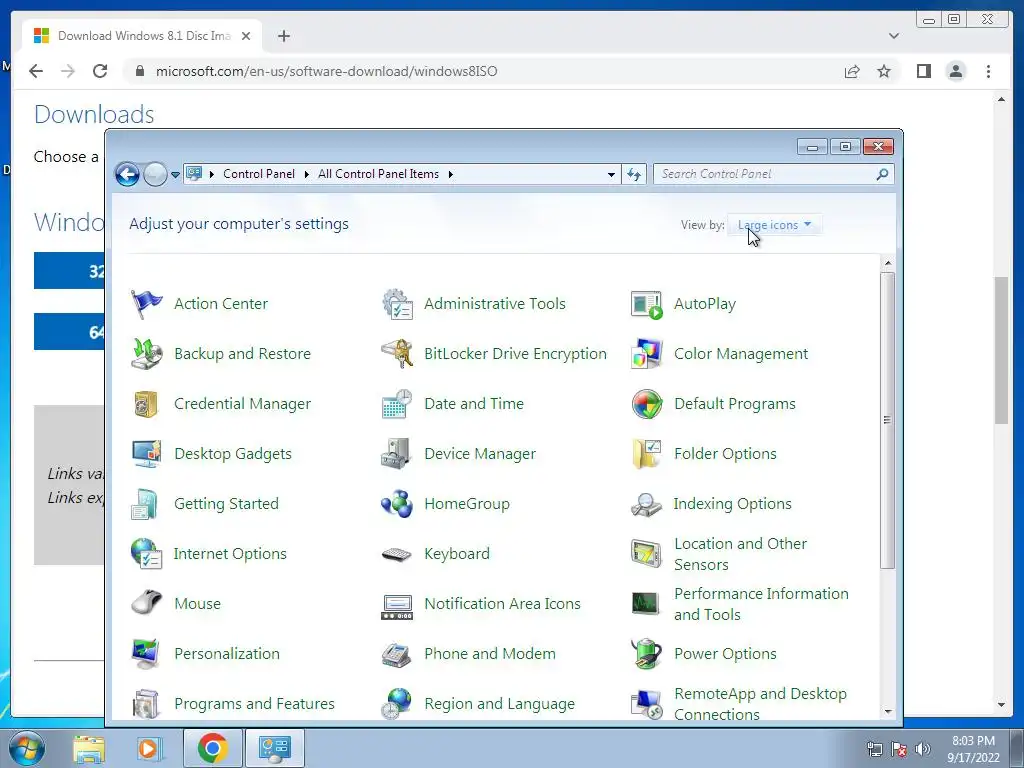
Task: Open the AutoPlay icon
Action: (647, 304)
